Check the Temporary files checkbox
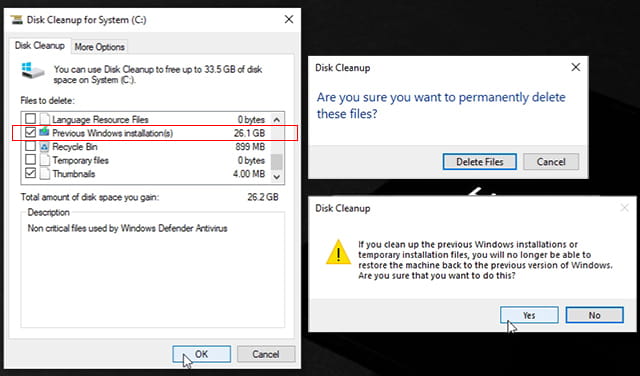 click(30, 160)
